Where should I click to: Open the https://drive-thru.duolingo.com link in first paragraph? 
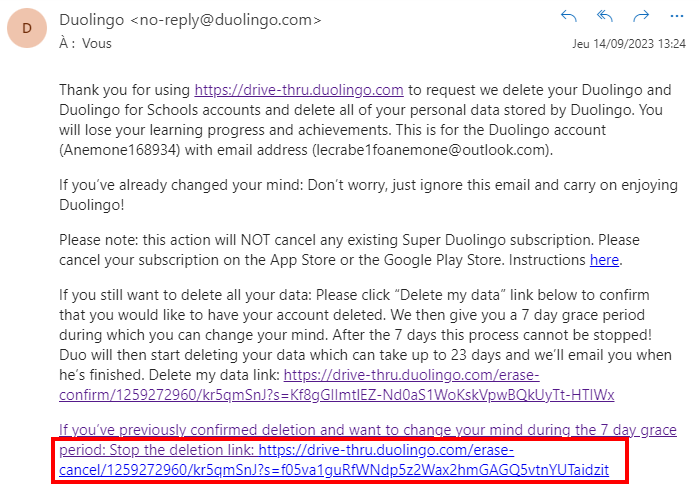point(299,90)
